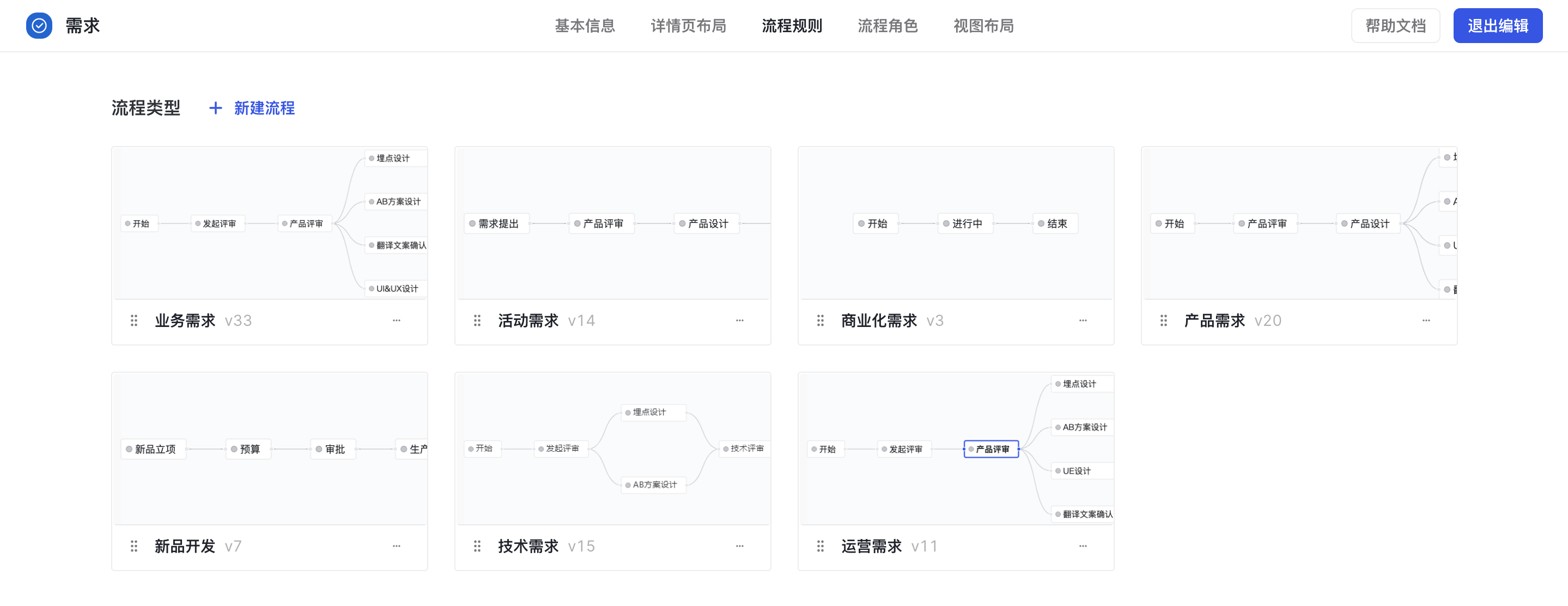Grab the drag handle of 产品需求 card
1568x606 pixels.
point(1164,320)
